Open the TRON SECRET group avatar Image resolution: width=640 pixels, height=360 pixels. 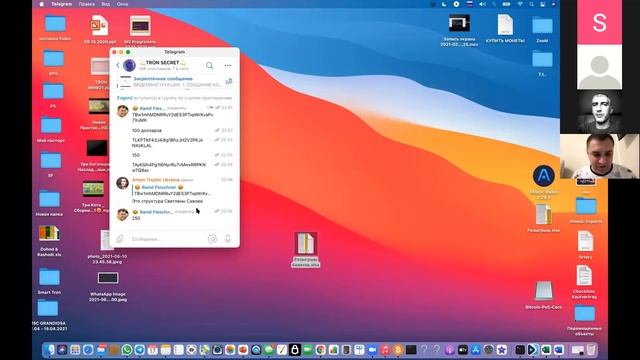[129, 65]
